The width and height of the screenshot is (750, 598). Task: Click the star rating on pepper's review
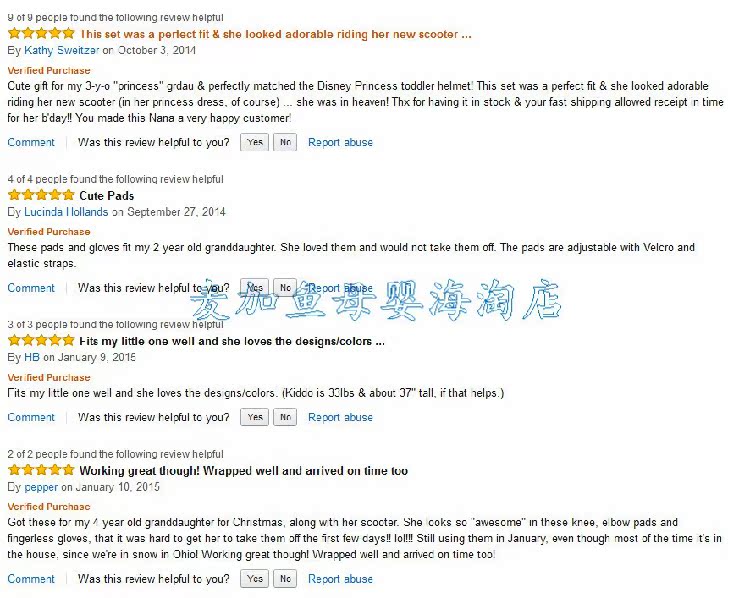[x=41, y=470]
